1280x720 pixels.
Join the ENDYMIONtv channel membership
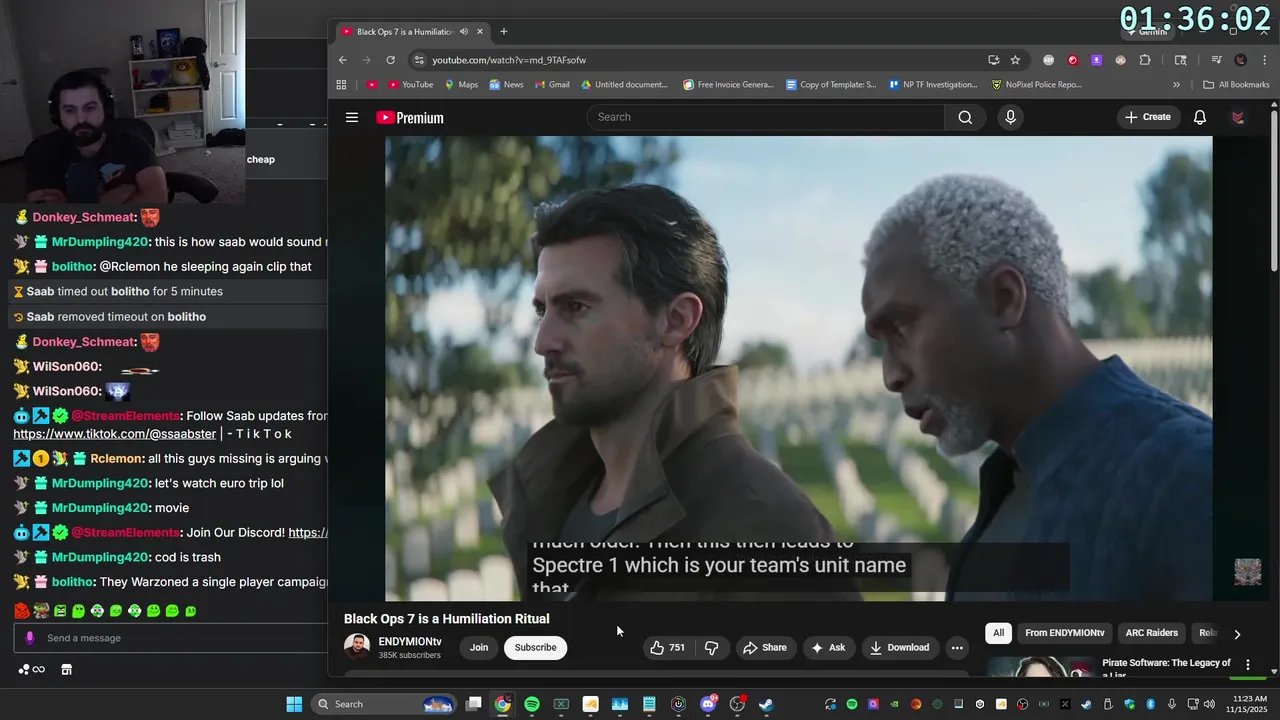479,647
